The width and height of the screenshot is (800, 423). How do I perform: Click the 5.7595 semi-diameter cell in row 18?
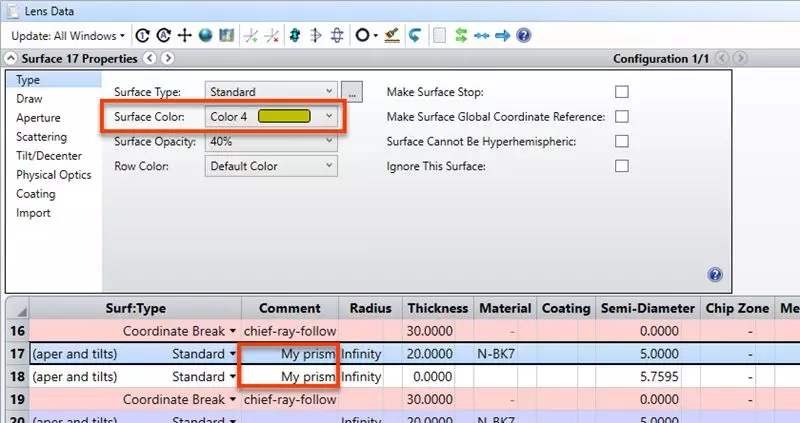pyautogui.click(x=648, y=377)
